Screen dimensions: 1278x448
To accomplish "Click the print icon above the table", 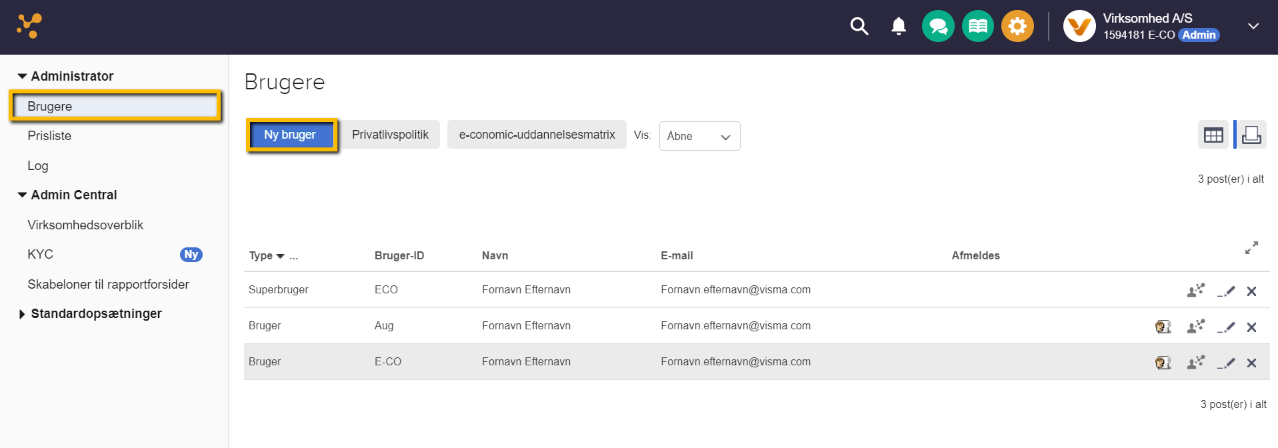I will 1251,135.
